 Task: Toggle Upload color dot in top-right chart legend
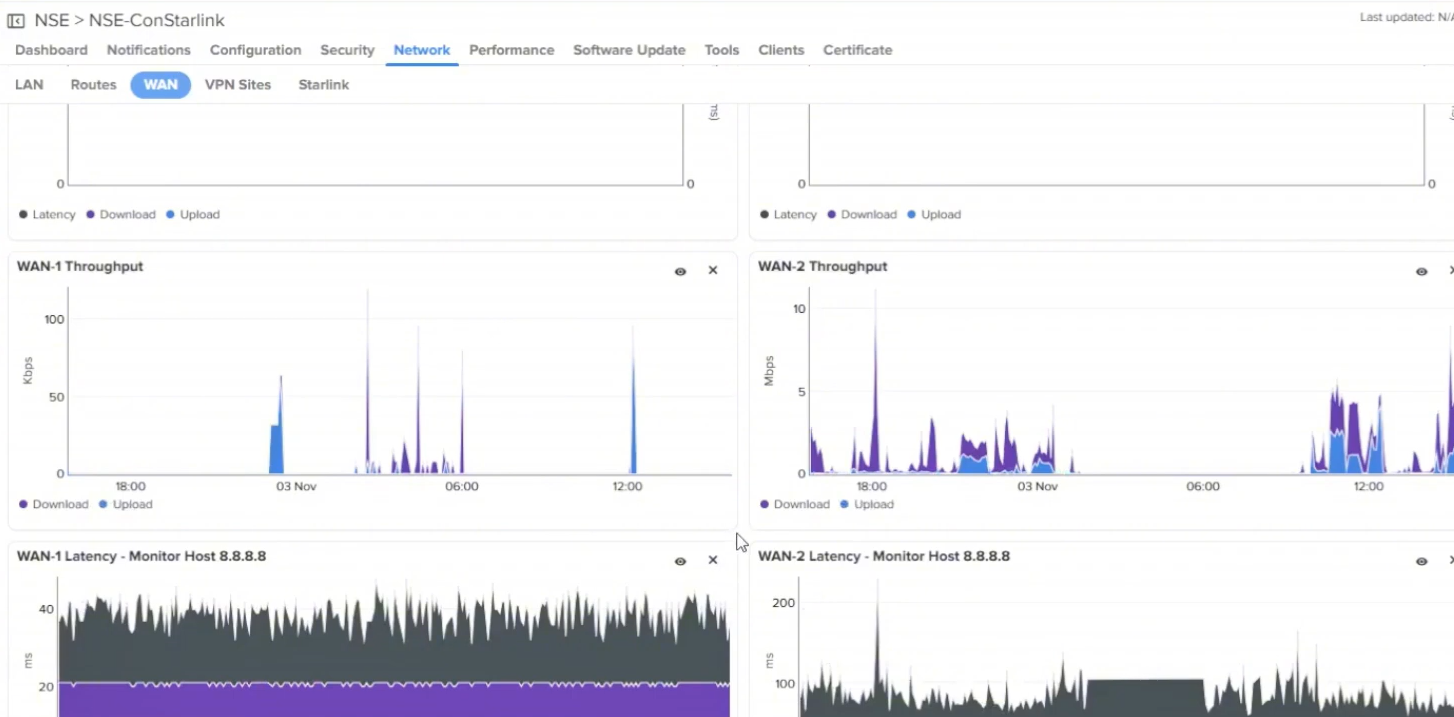coord(911,215)
